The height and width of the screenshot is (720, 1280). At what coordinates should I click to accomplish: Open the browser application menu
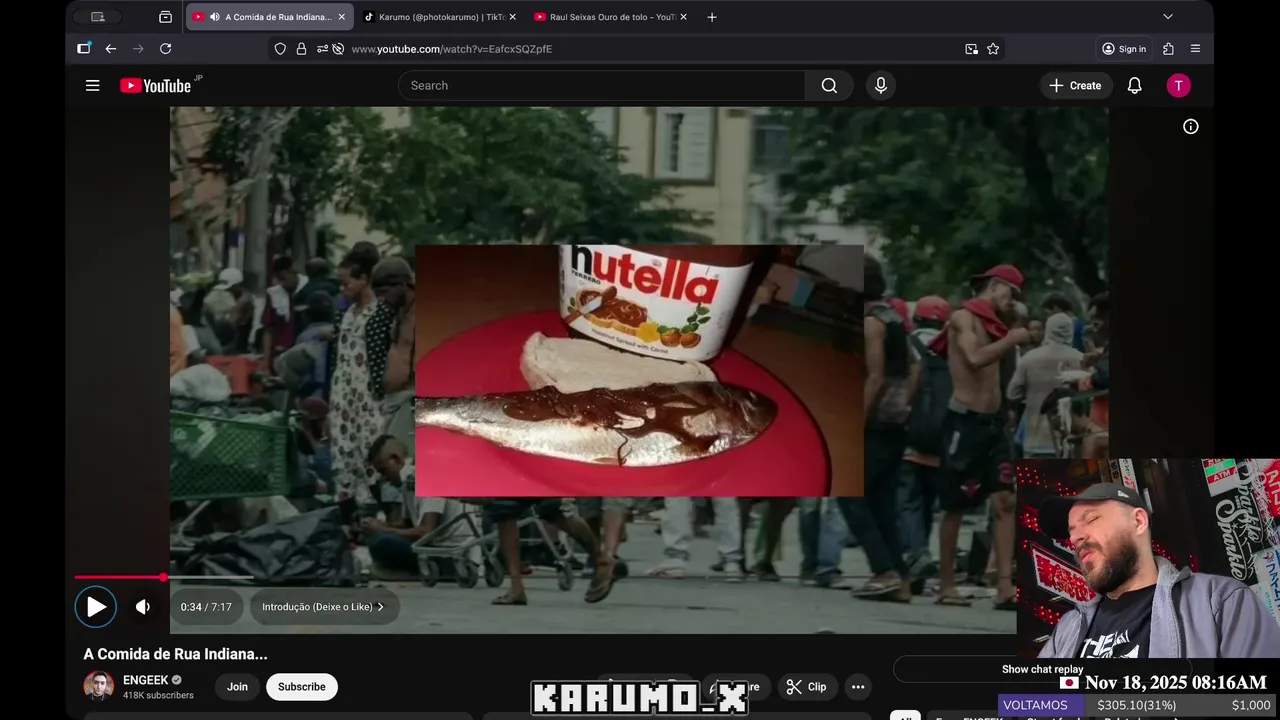point(1195,49)
